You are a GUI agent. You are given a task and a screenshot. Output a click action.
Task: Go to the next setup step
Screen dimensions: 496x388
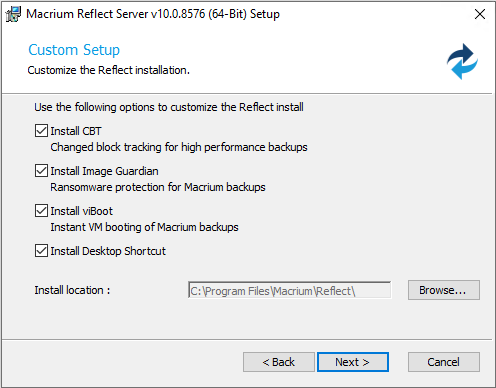point(353,362)
